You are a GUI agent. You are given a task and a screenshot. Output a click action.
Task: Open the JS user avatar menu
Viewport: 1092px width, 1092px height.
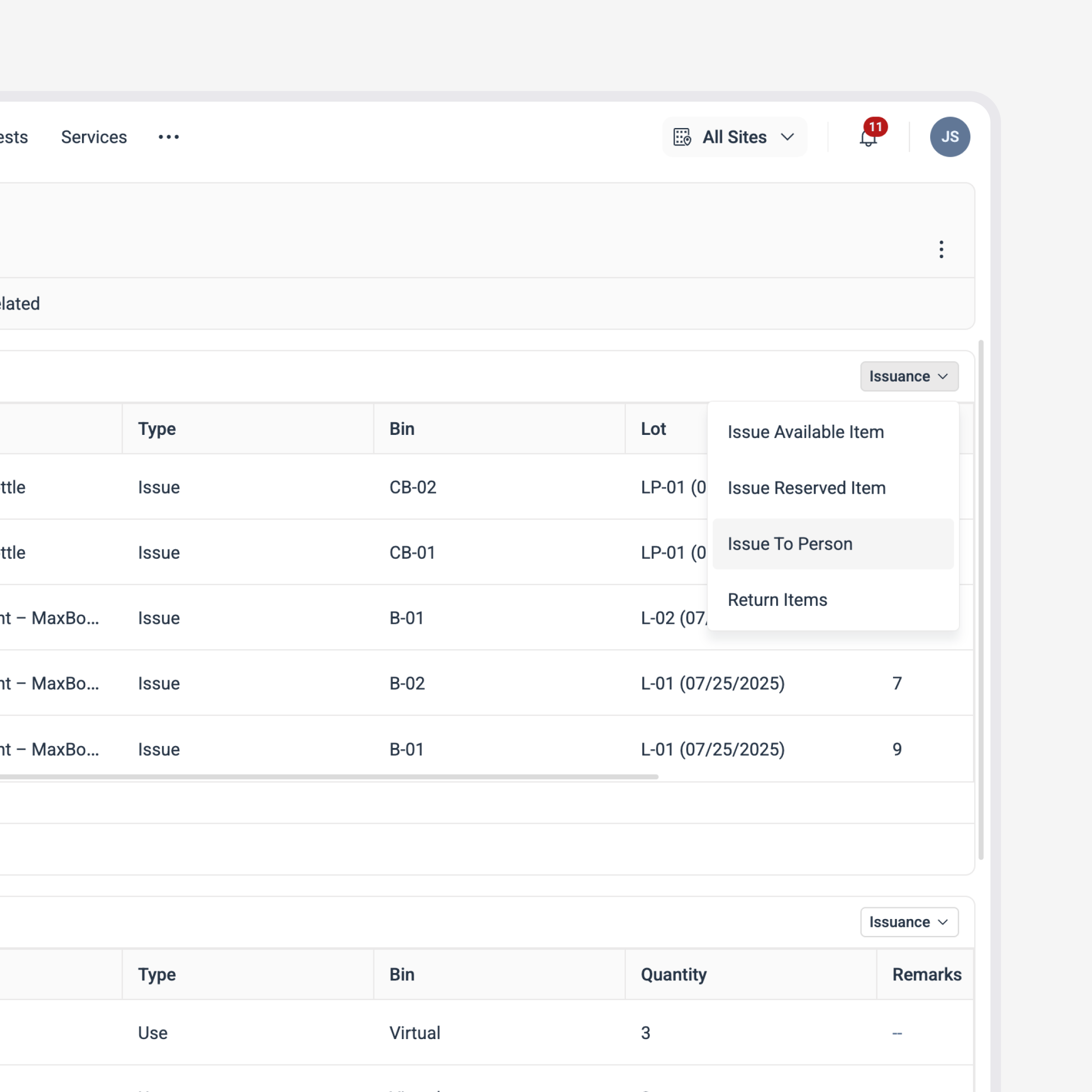[x=950, y=137]
